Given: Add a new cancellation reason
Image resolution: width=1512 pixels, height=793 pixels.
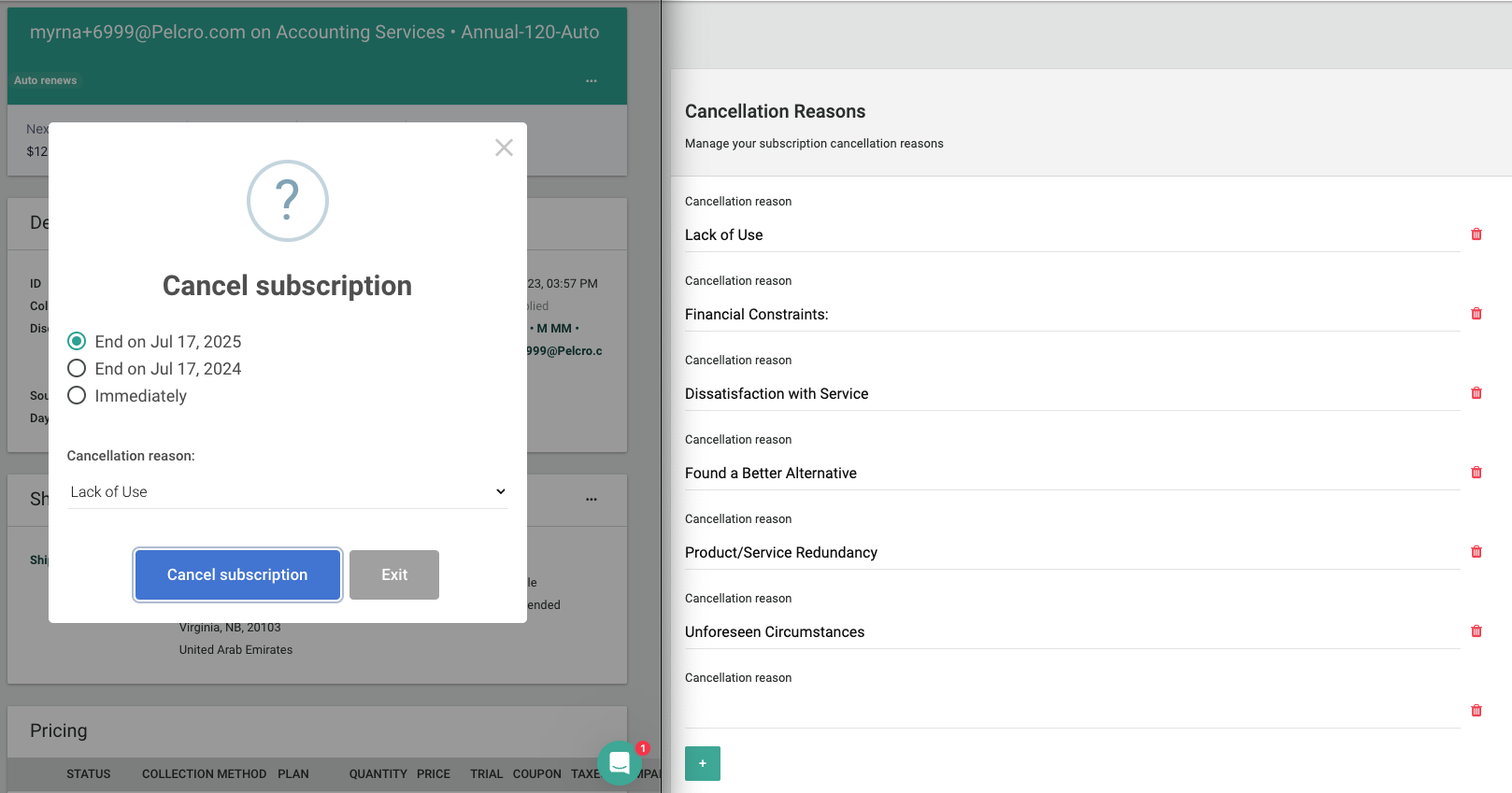Looking at the screenshot, I should [703, 763].
